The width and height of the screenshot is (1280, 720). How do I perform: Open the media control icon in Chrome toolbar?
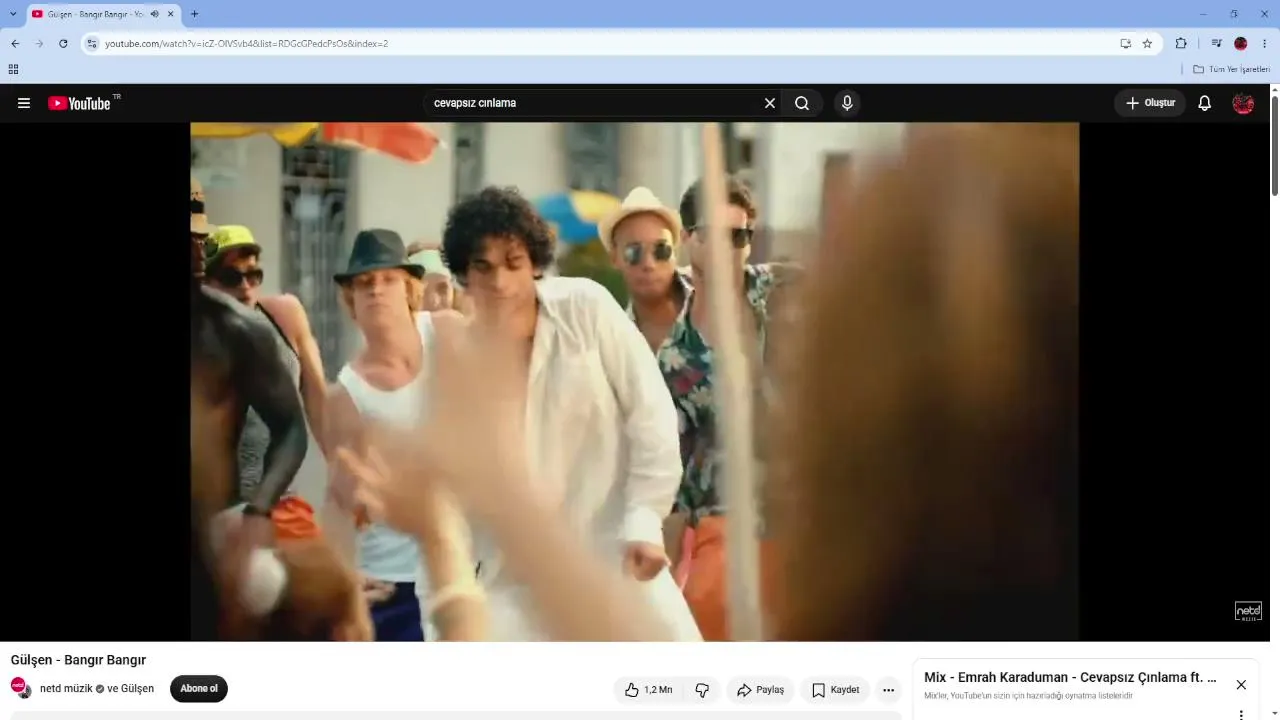pos(1216,44)
